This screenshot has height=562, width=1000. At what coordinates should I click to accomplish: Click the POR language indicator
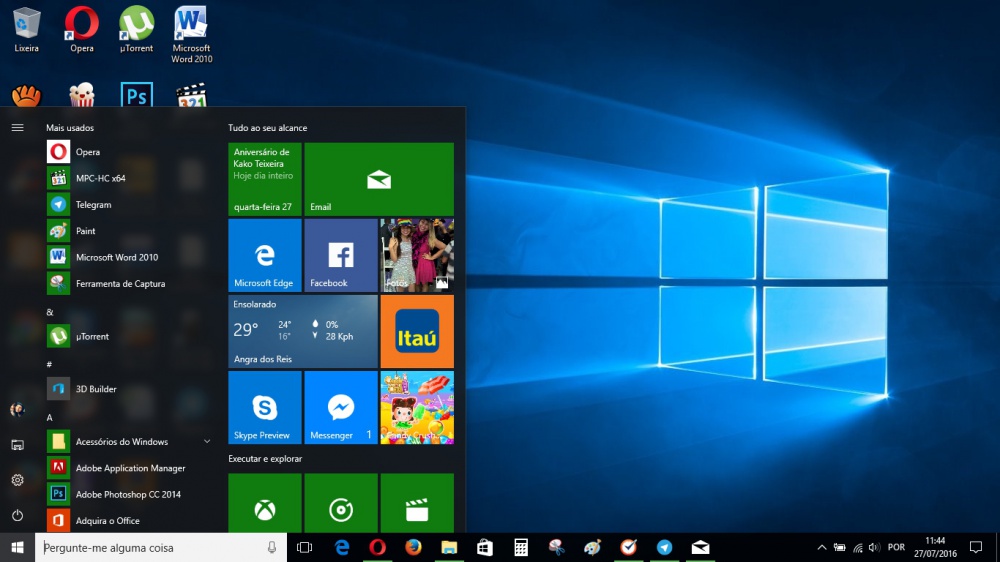coord(896,547)
